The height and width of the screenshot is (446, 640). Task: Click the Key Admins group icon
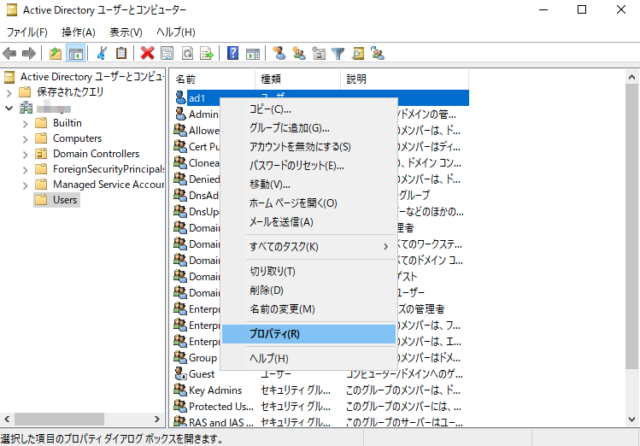[180, 390]
